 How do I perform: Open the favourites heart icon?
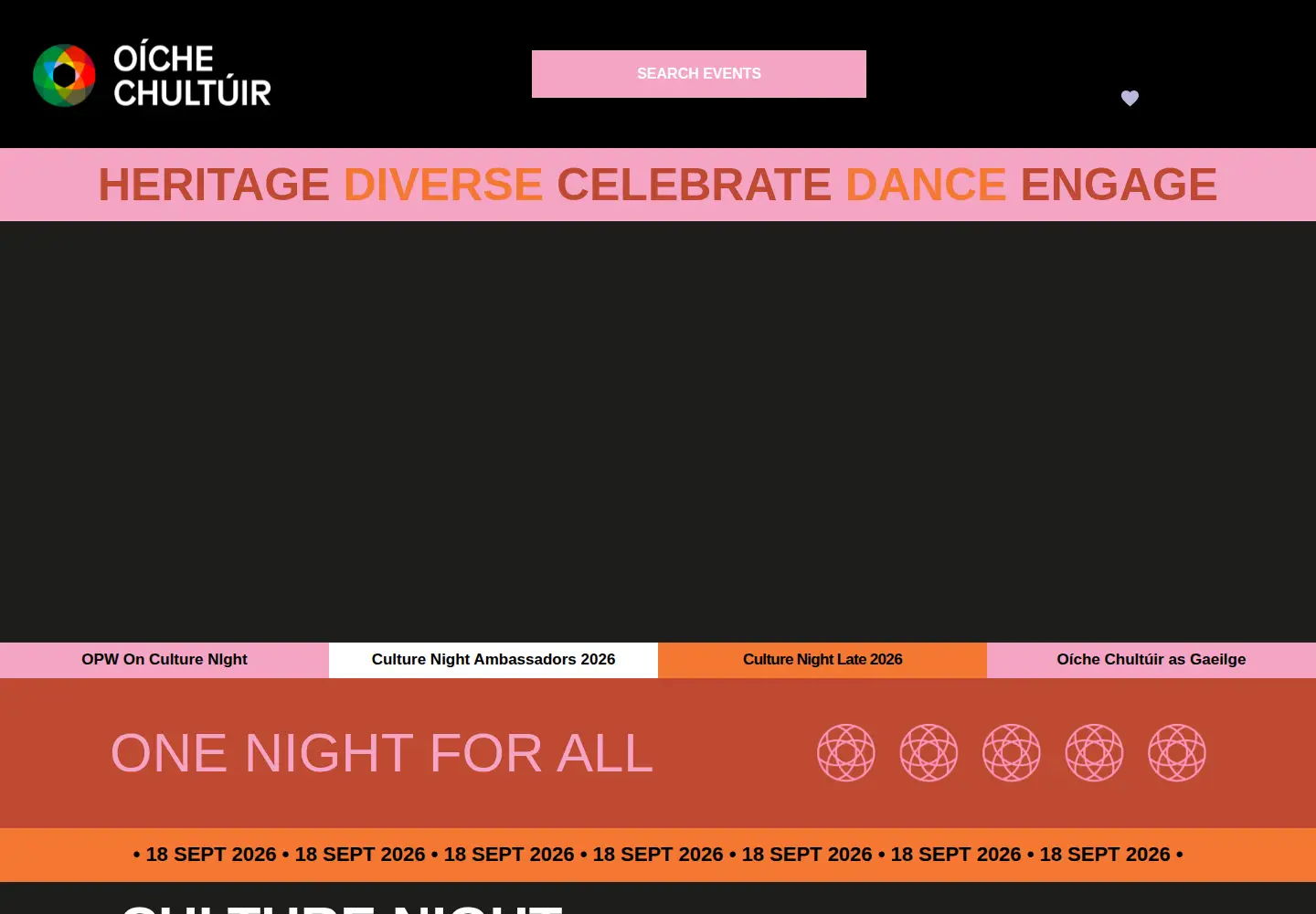point(1130,98)
